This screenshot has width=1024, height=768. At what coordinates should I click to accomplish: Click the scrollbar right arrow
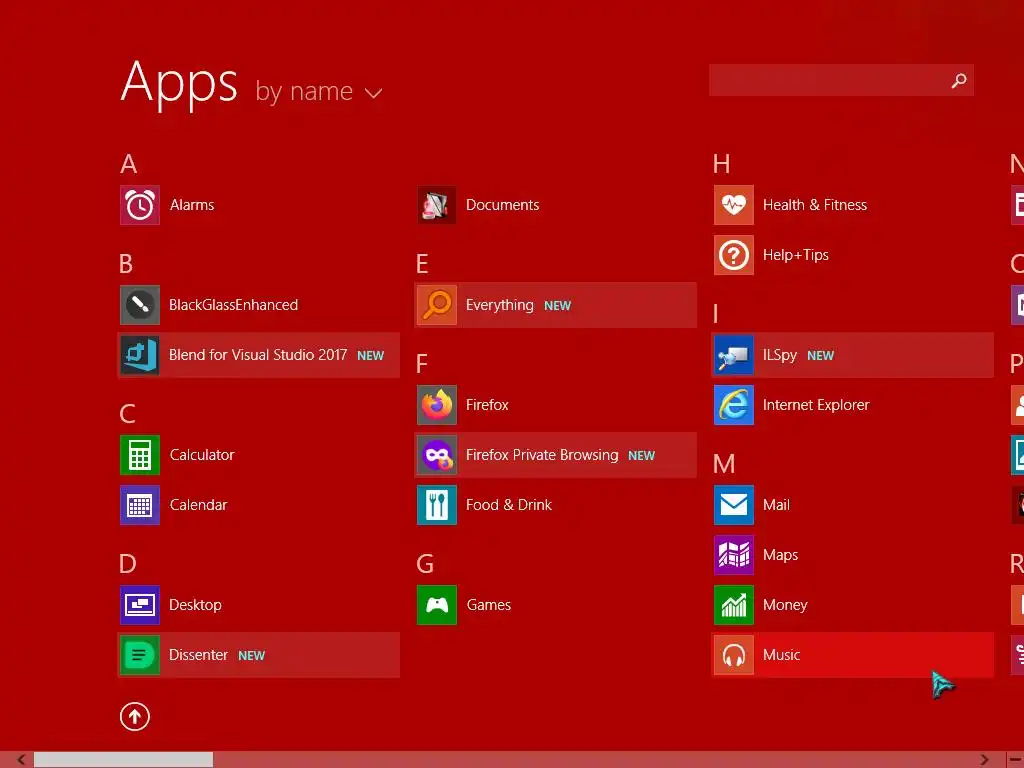pos(985,760)
